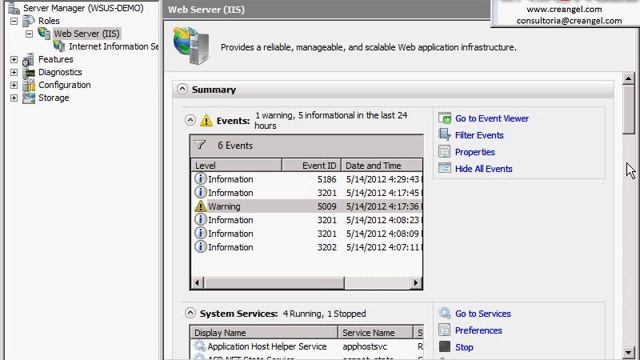
Task: Select event dated 5/14/2012 4:08:23
Action: click(x=307, y=220)
